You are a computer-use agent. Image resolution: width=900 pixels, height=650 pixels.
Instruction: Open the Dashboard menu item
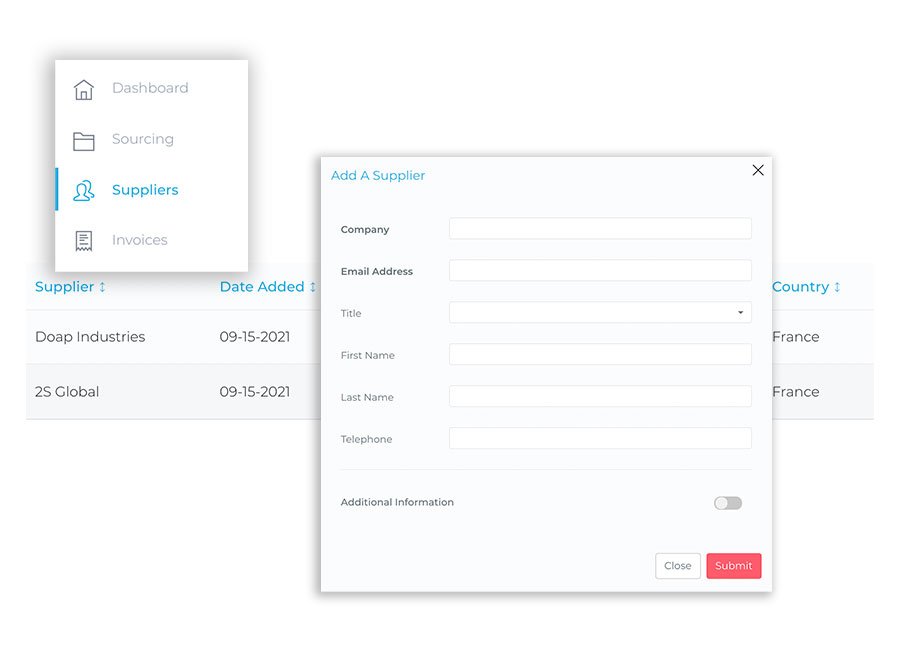coord(150,88)
